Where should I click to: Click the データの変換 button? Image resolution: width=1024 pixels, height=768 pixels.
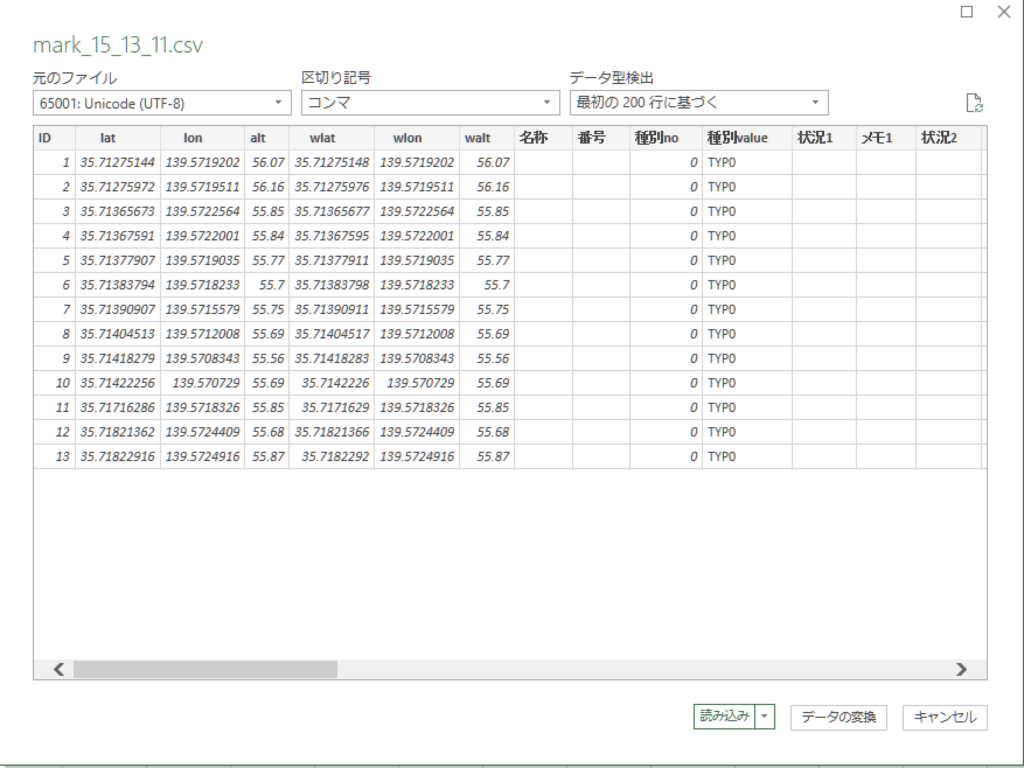(839, 717)
